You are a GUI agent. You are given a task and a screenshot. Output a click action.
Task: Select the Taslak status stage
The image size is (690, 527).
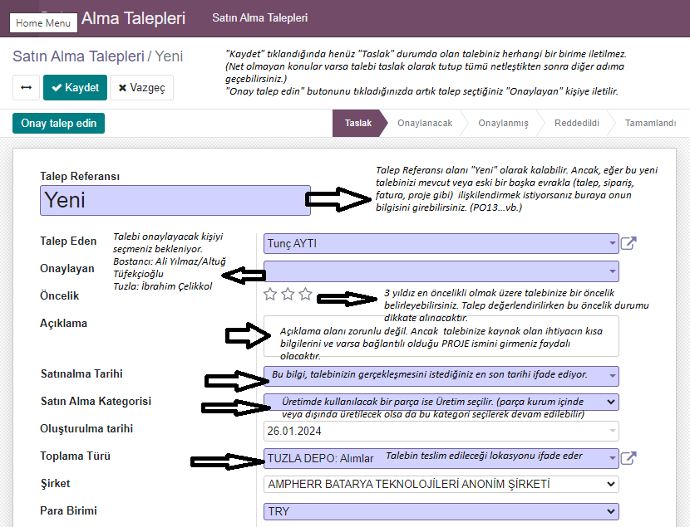pos(358,123)
